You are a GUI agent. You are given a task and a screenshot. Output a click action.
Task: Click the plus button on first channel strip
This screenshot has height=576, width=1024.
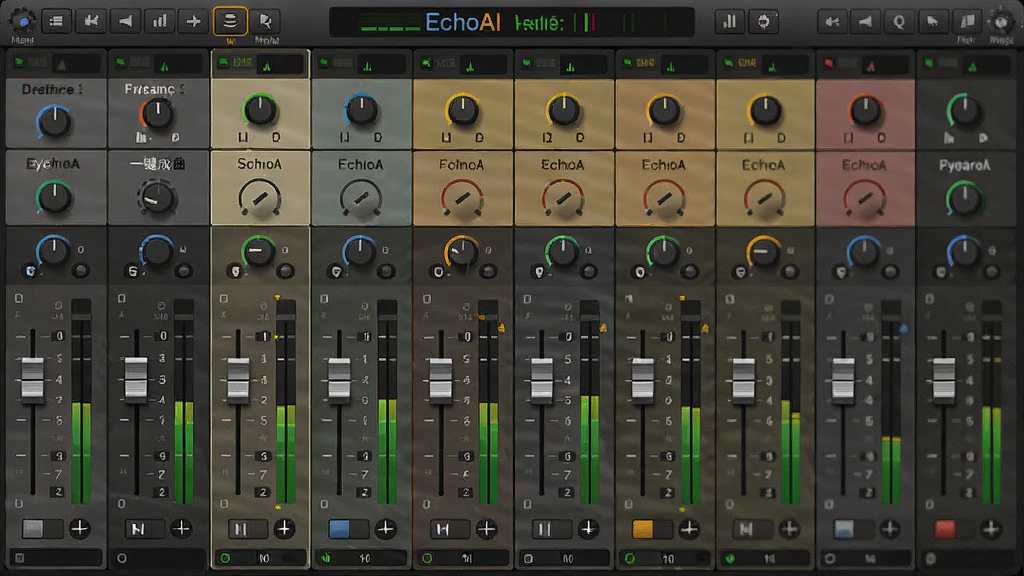pos(80,528)
